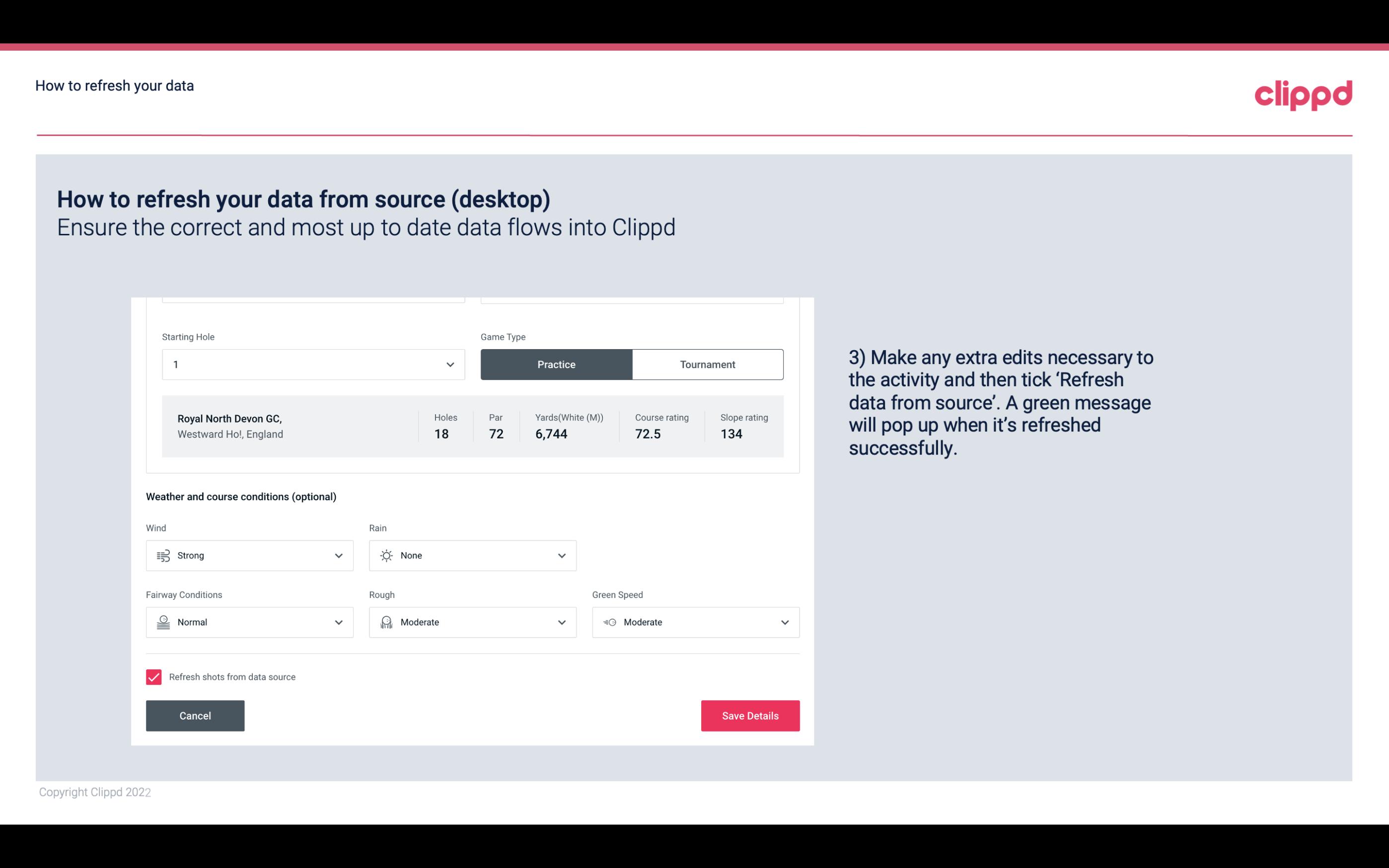
Task: Click the starting hole dropdown arrow icon
Action: tap(450, 364)
